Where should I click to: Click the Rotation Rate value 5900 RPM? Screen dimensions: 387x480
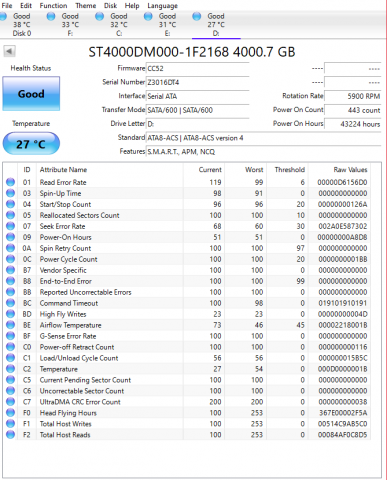point(353,96)
